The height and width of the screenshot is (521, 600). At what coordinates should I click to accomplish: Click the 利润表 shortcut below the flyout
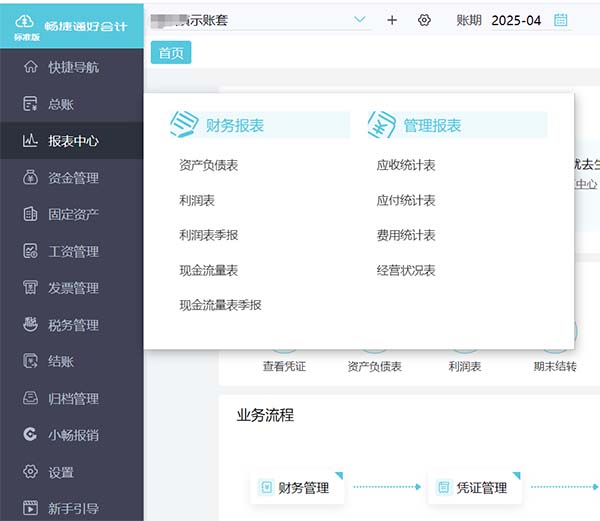pos(465,366)
